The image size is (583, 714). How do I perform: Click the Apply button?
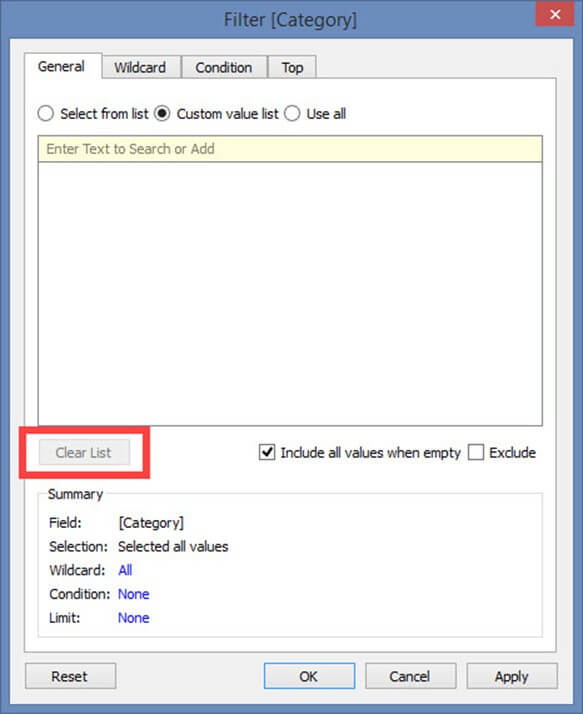[511, 676]
